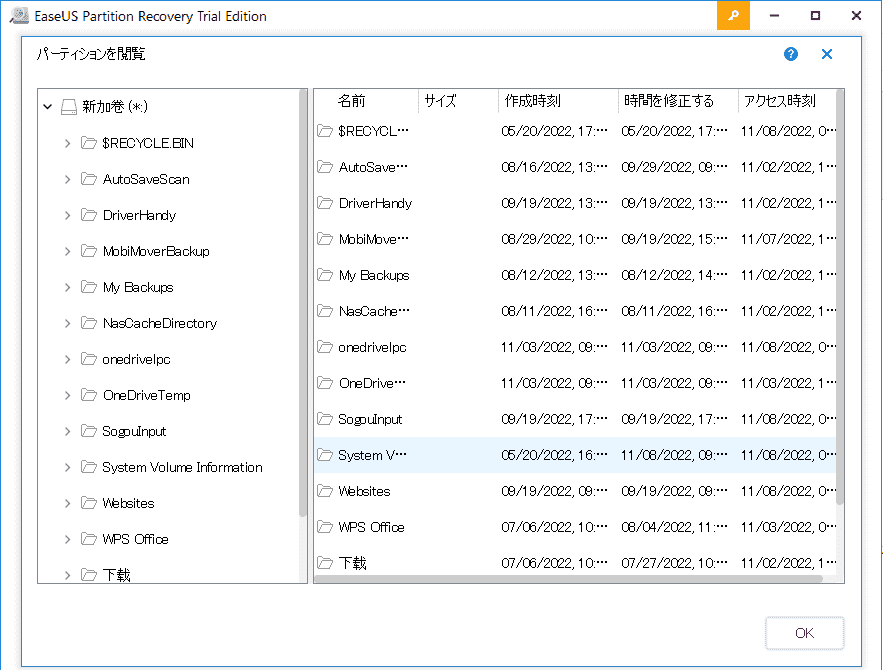The height and width of the screenshot is (670, 883).
Task: Click the EaseUS app icon in title bar
Action: pos(18,16)
